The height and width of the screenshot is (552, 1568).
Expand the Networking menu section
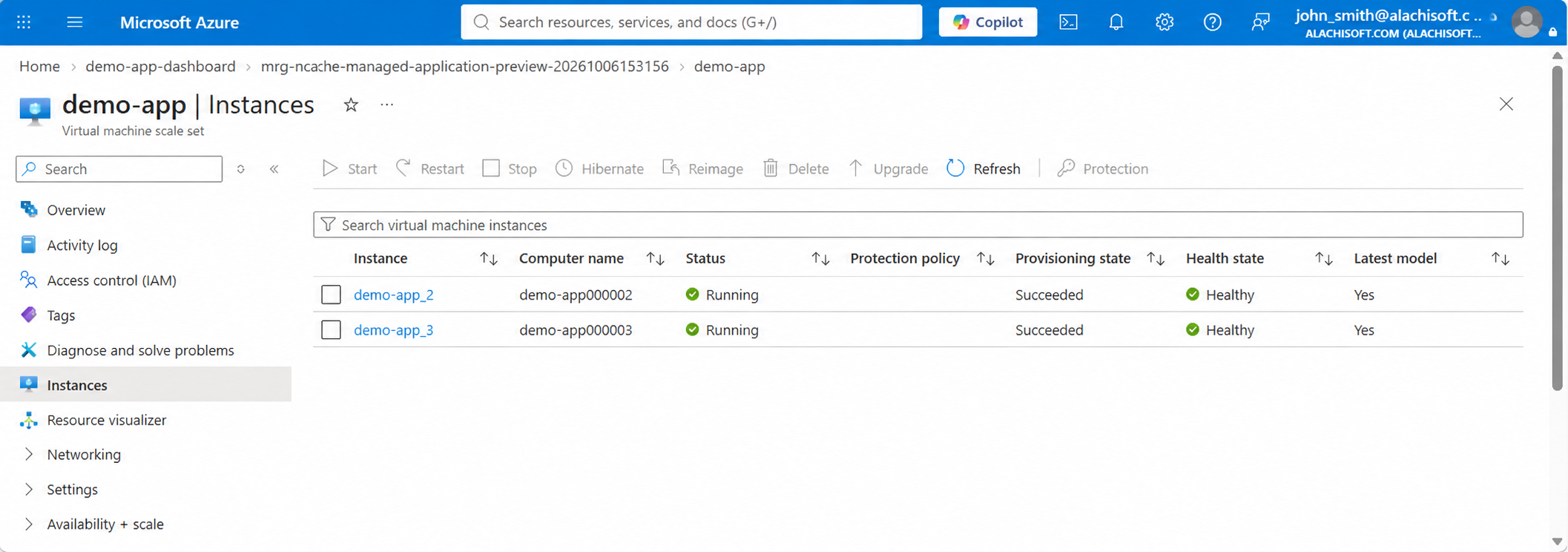click(x=29, y=454)
